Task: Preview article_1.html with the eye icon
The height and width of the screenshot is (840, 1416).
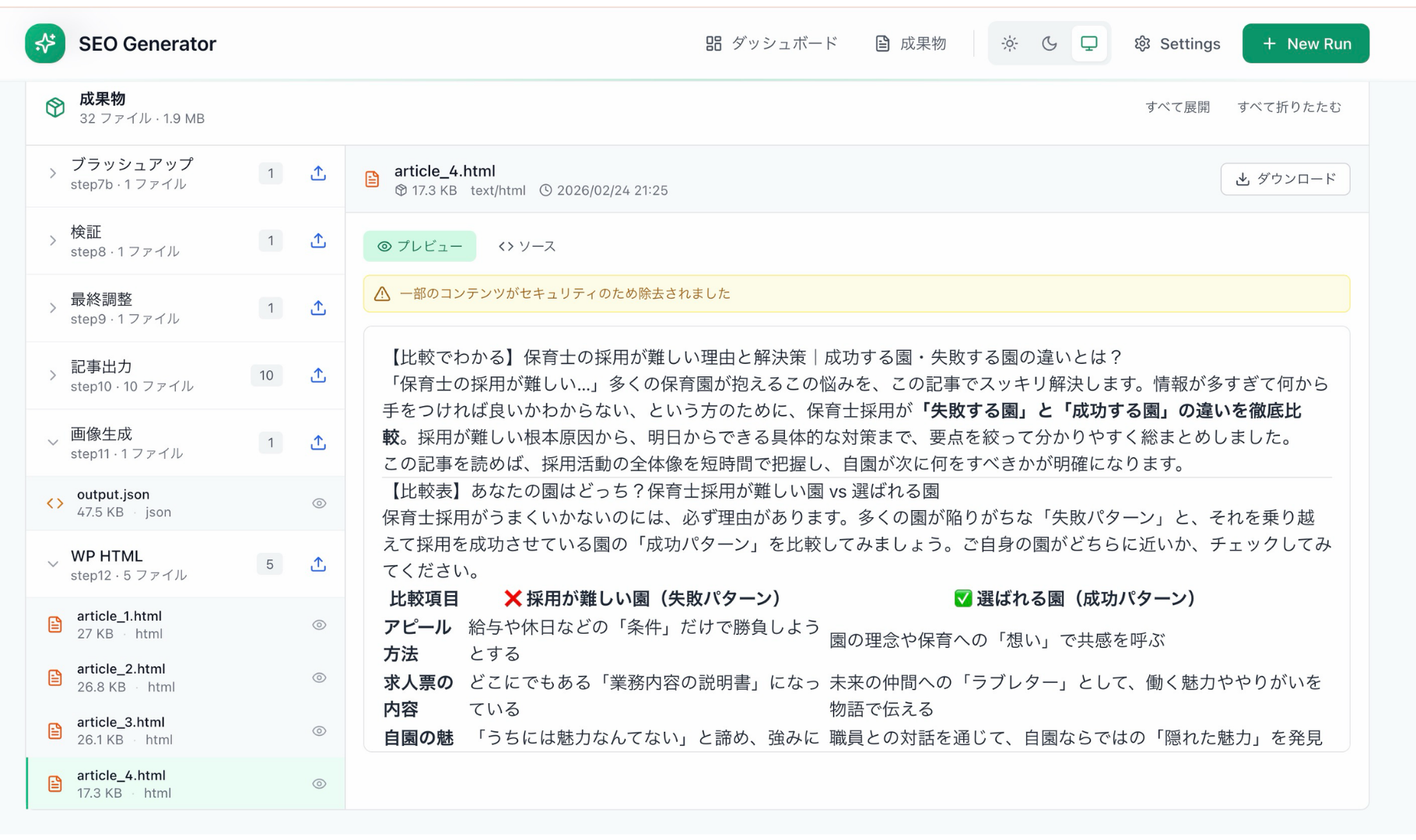Action: pyautogui.click(x=319, y=625)
